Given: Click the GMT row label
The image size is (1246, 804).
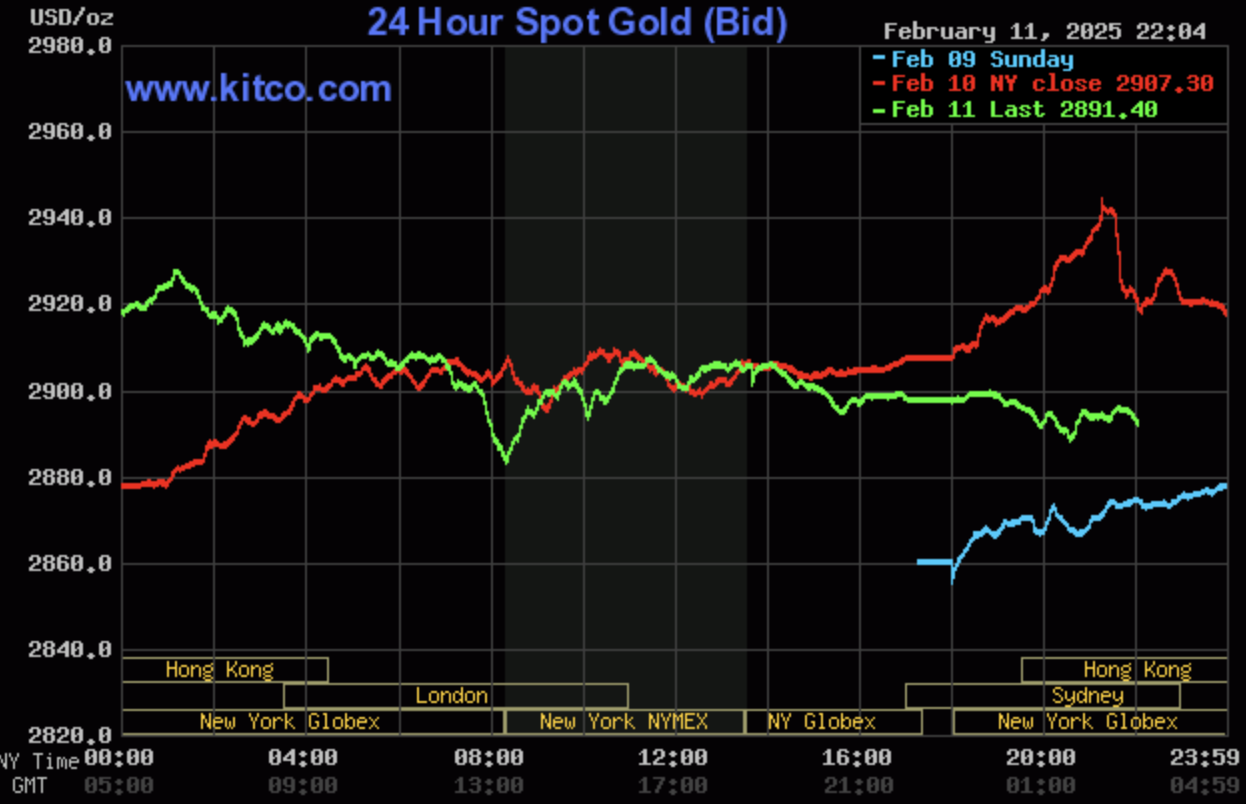Looking at the screenshot, I should (x=30, y=785).
